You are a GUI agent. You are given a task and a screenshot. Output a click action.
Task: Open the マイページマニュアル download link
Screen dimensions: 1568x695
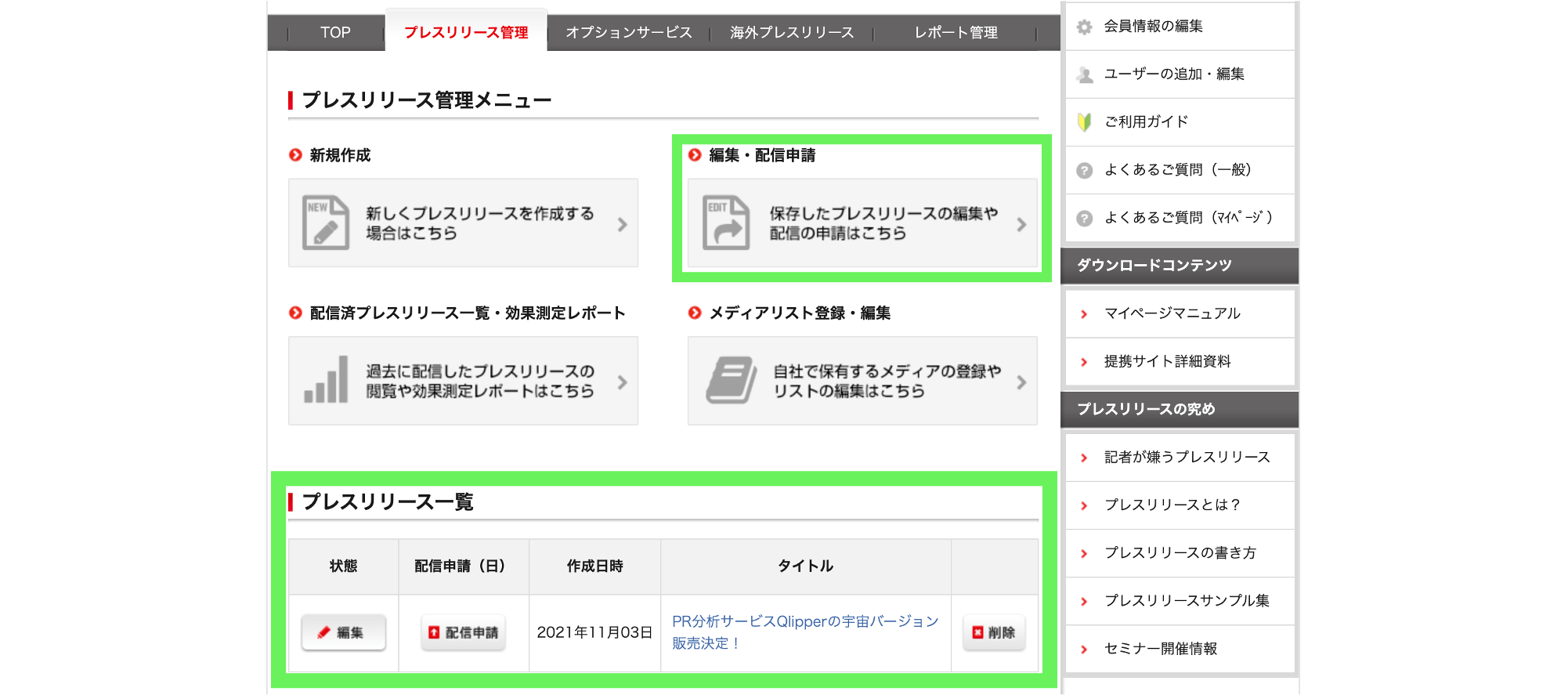point(1172,313)
